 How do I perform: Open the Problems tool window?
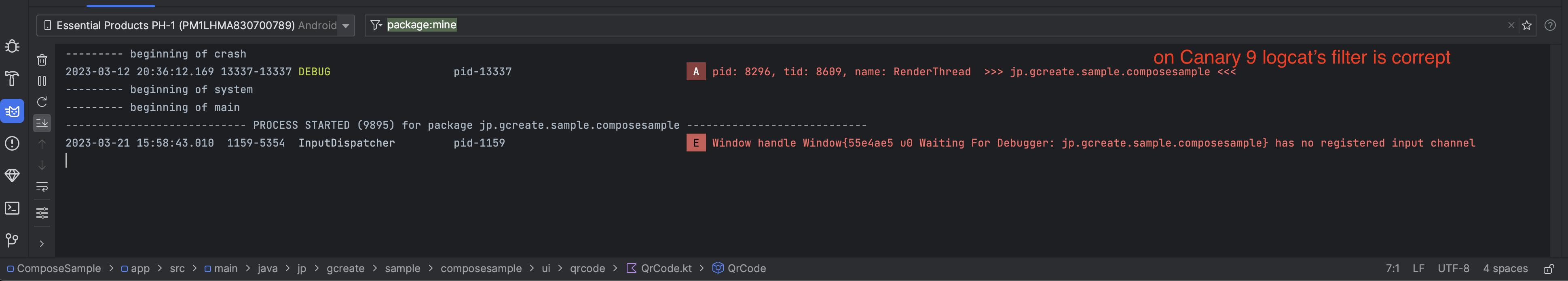12,143
